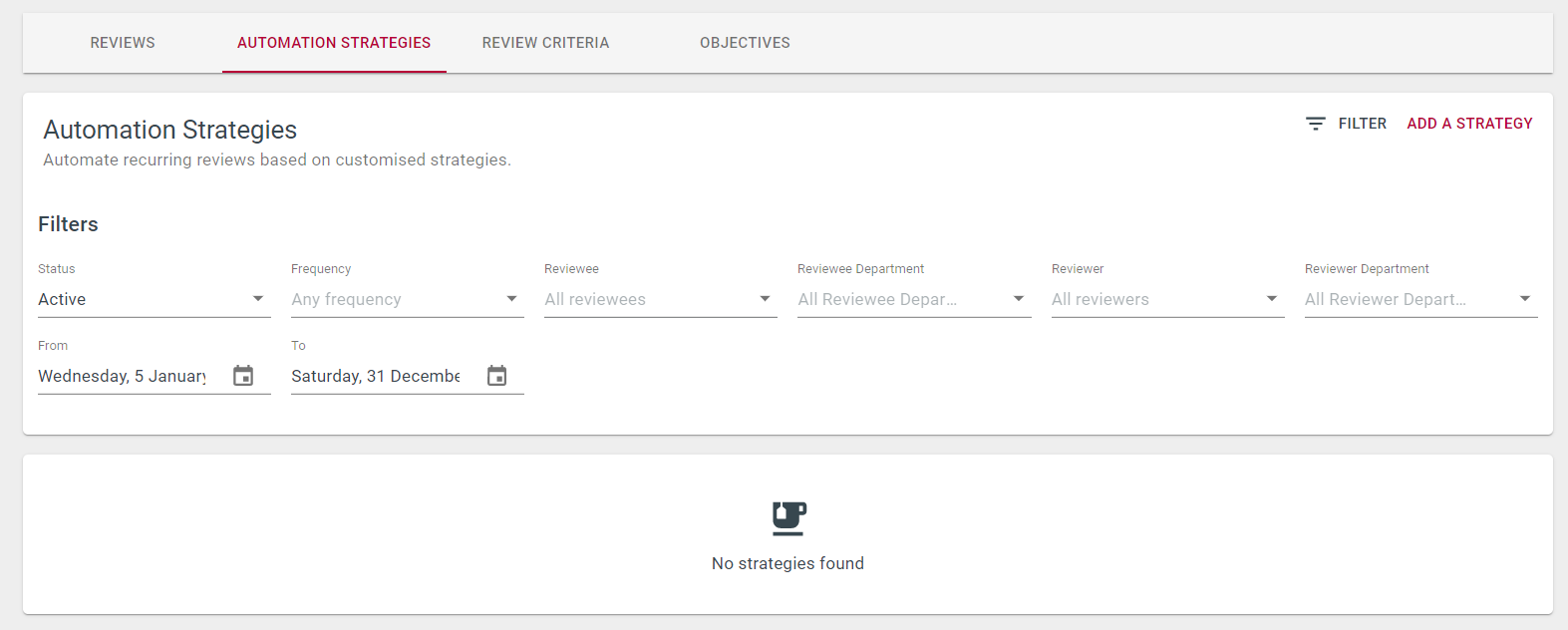
Task: Open the Reviewee dropdown
Action: coord(661,299)
